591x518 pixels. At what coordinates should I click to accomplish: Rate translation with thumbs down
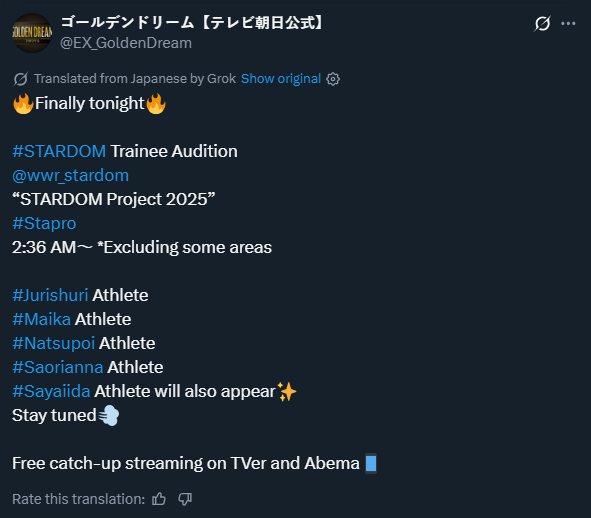pyautogui.click(x=185, y=499)
